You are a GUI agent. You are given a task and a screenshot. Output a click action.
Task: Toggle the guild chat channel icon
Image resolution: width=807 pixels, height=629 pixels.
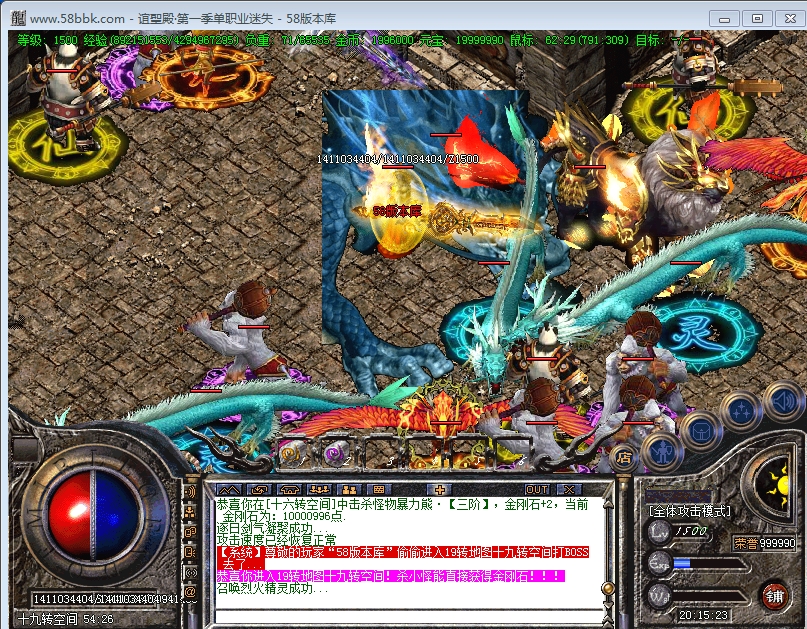190,532
